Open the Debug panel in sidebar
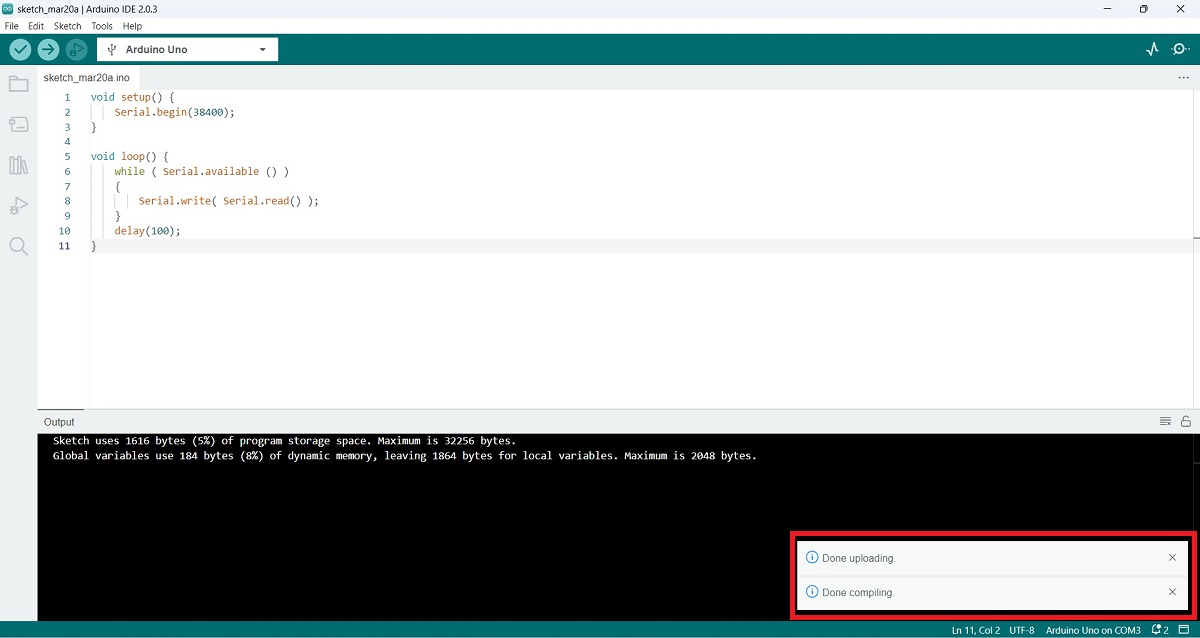This screenshot has height=638, width=1200. 18,206
